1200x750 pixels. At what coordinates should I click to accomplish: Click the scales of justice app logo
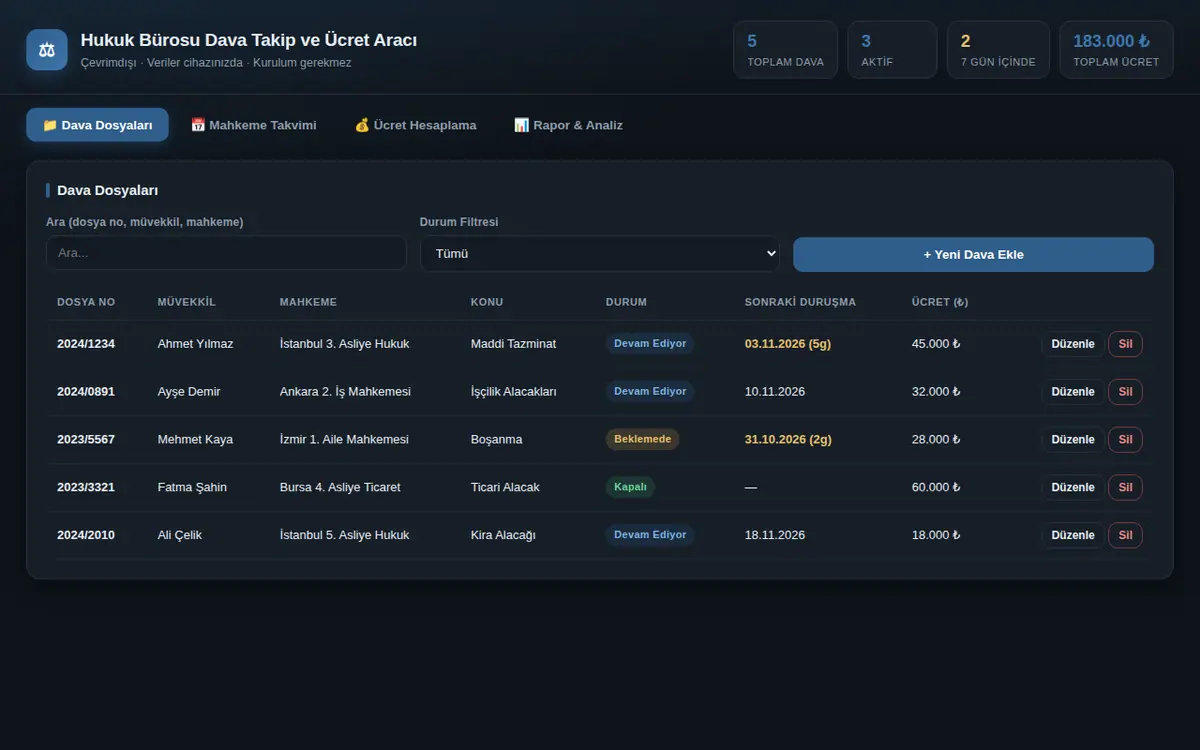(x=47, y=50)
